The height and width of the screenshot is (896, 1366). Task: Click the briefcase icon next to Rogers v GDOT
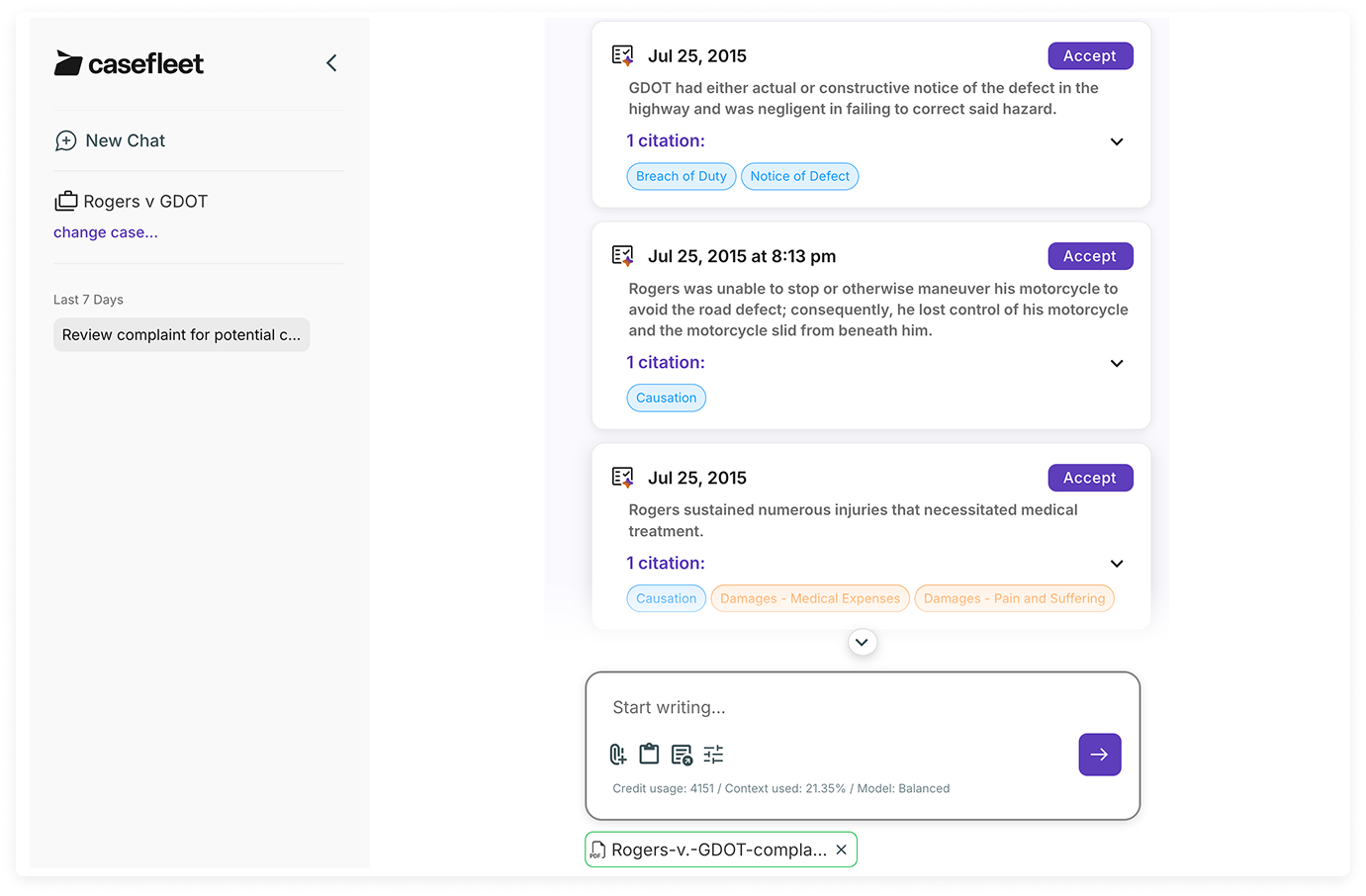click(x=65, y=201)
